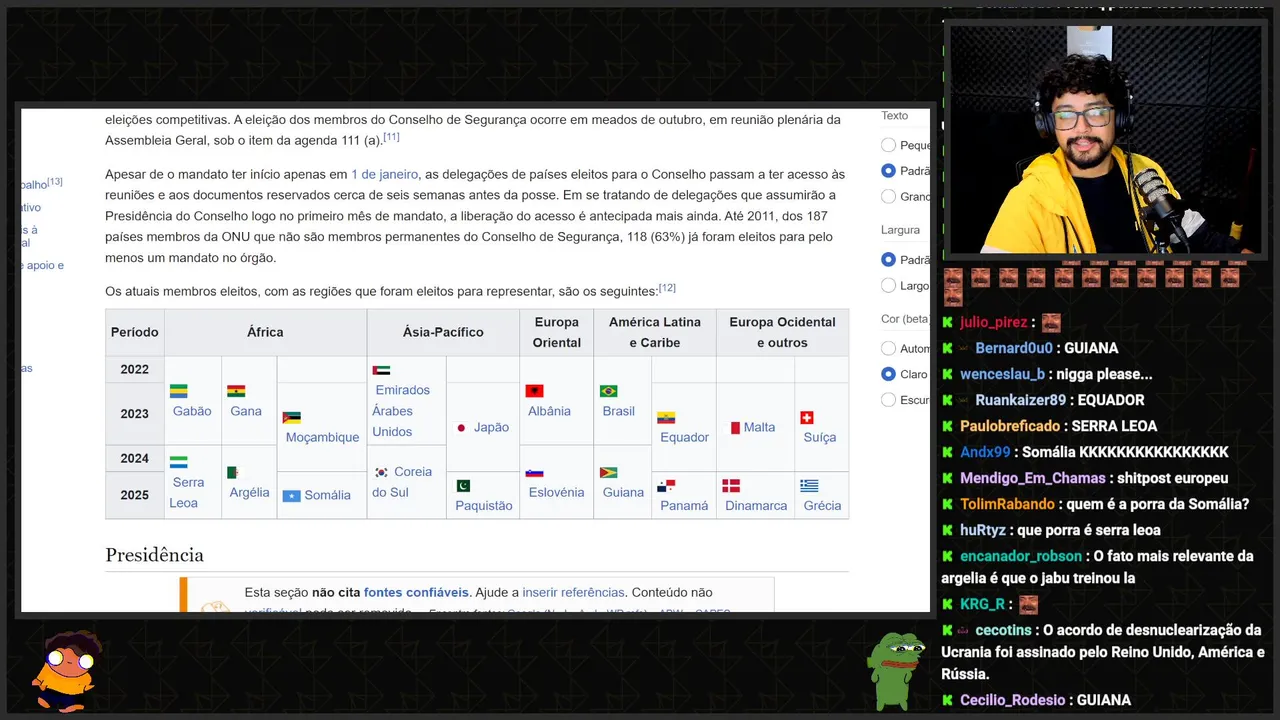
Task: Open the Albânia article link
Action: [x=549, y=411]
